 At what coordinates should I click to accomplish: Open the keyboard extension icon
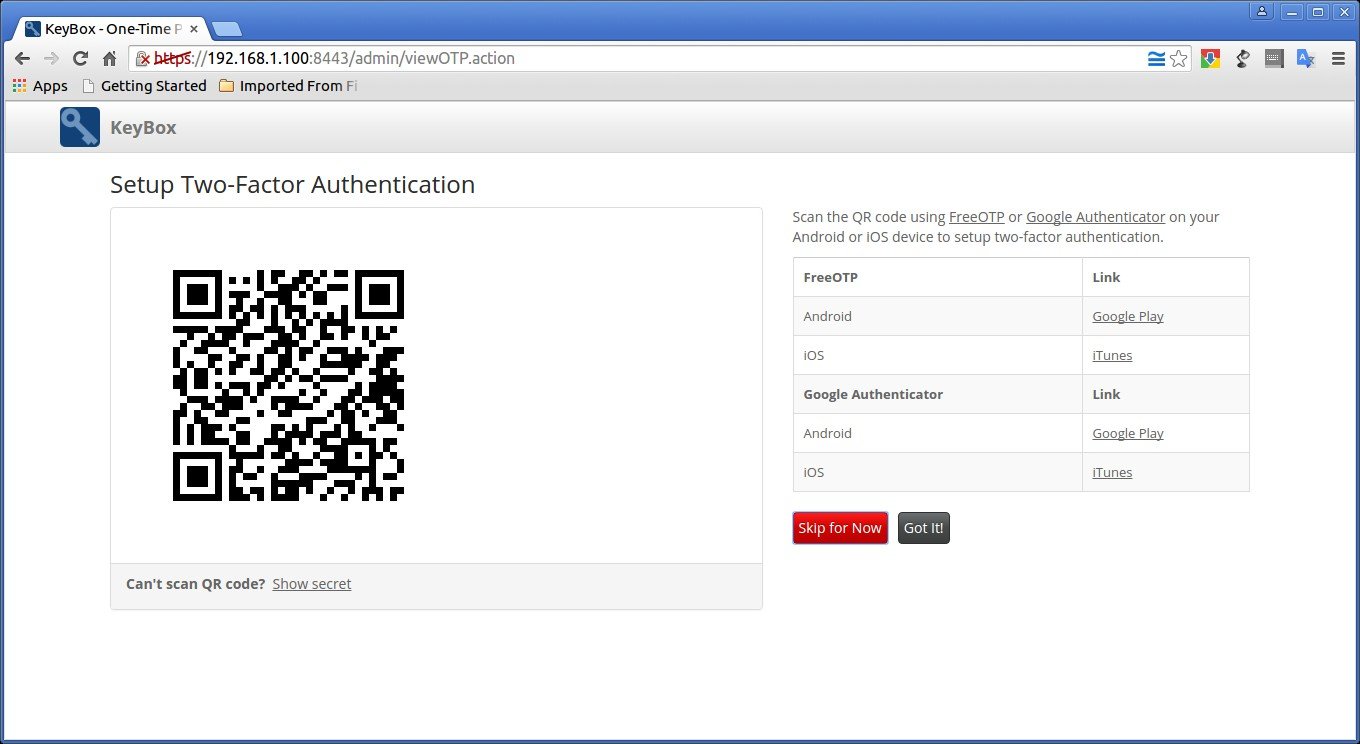point(1274,59)
